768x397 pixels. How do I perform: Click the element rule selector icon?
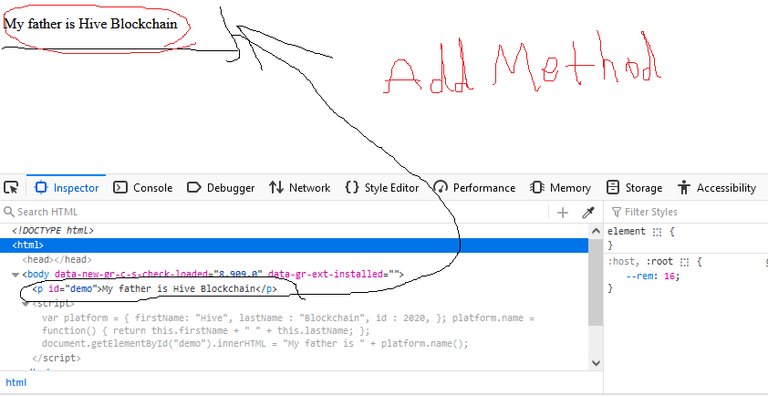657,232
